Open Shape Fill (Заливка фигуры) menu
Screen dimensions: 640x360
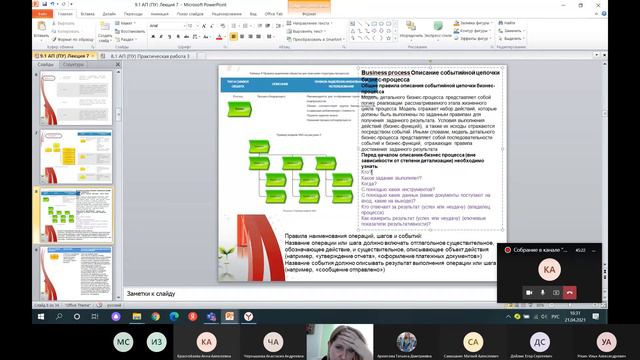(473, 23)
